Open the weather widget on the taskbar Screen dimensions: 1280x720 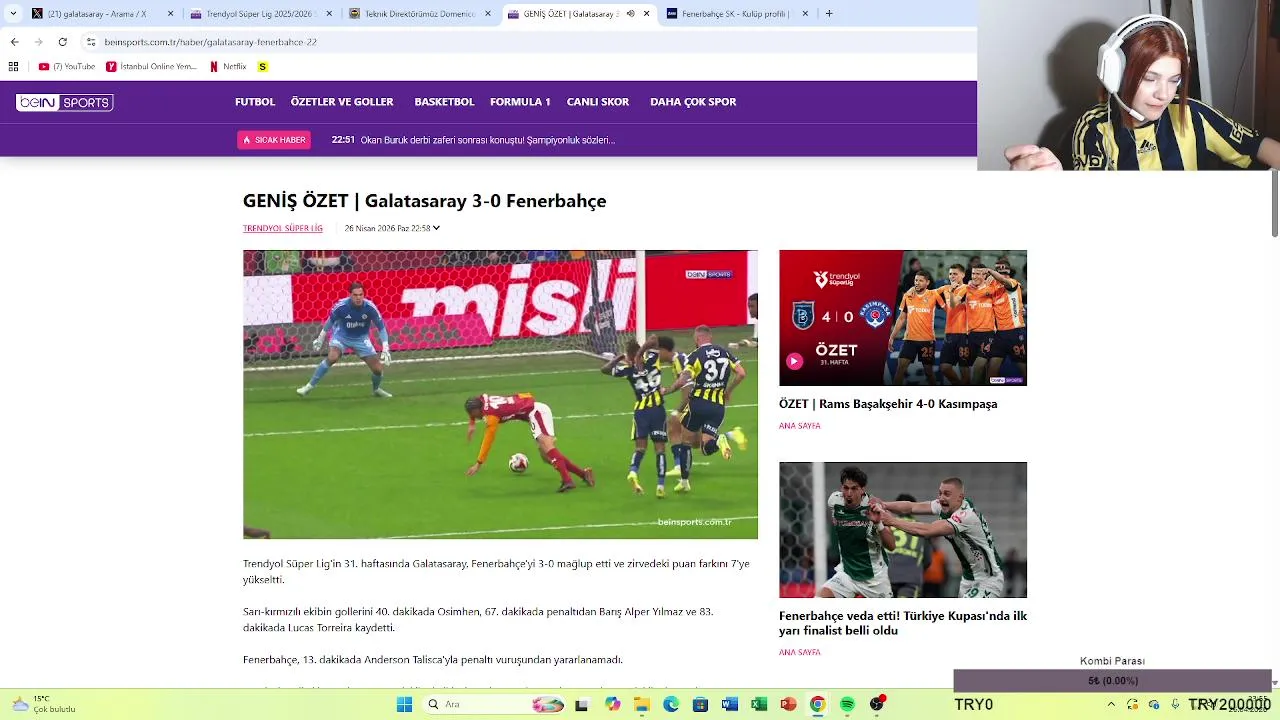(42, 704)
